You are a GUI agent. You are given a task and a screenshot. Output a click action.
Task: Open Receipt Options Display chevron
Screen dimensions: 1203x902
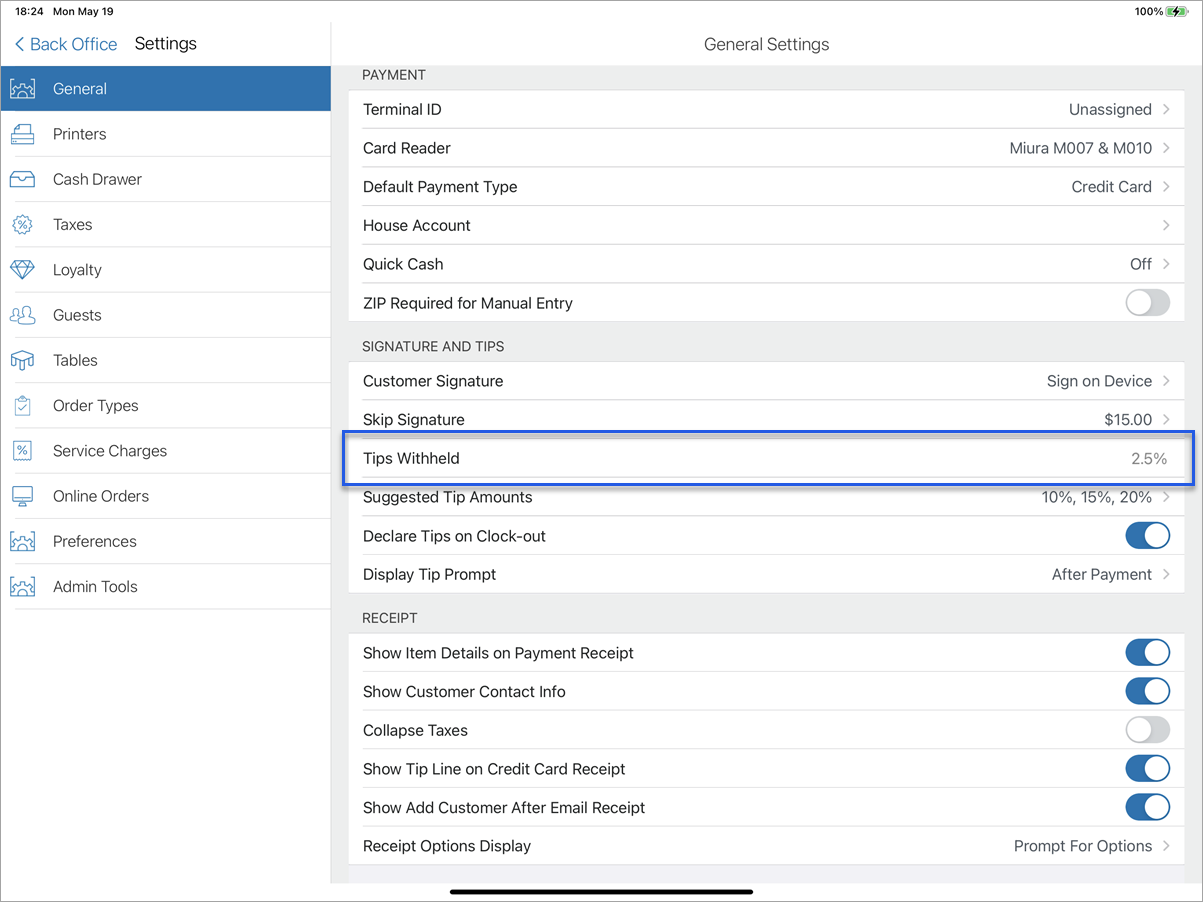pos(1166,846)
